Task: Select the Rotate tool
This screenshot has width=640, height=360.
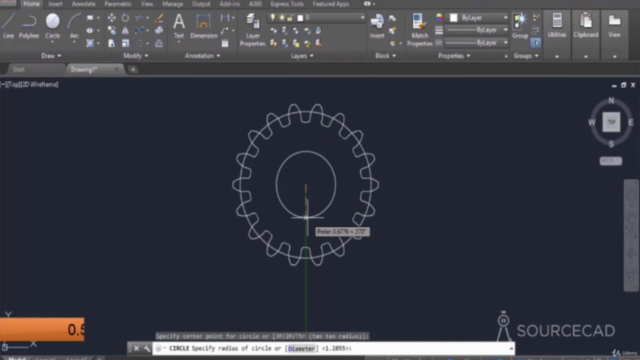Action: (125, 18)
